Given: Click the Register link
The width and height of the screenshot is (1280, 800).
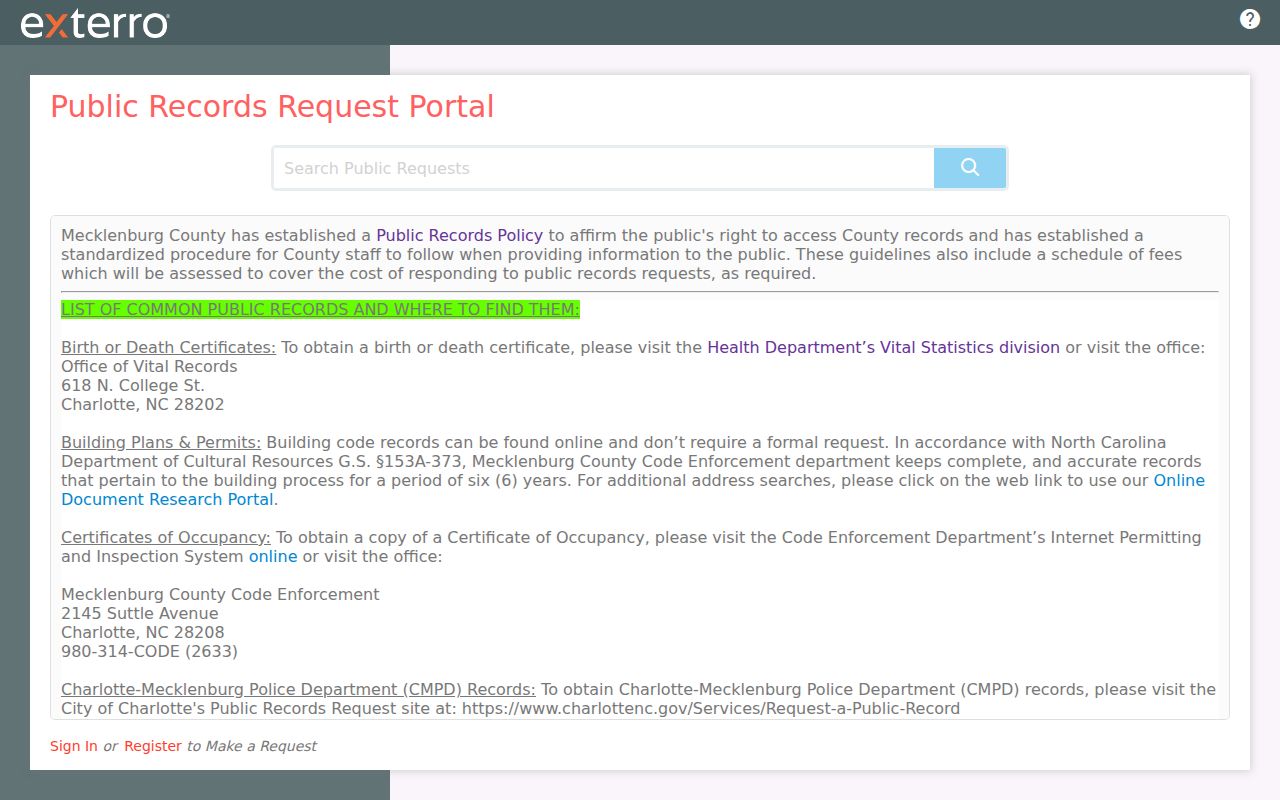Looking at the screenshot, I should pyautogui.click(x=153, y=746).
